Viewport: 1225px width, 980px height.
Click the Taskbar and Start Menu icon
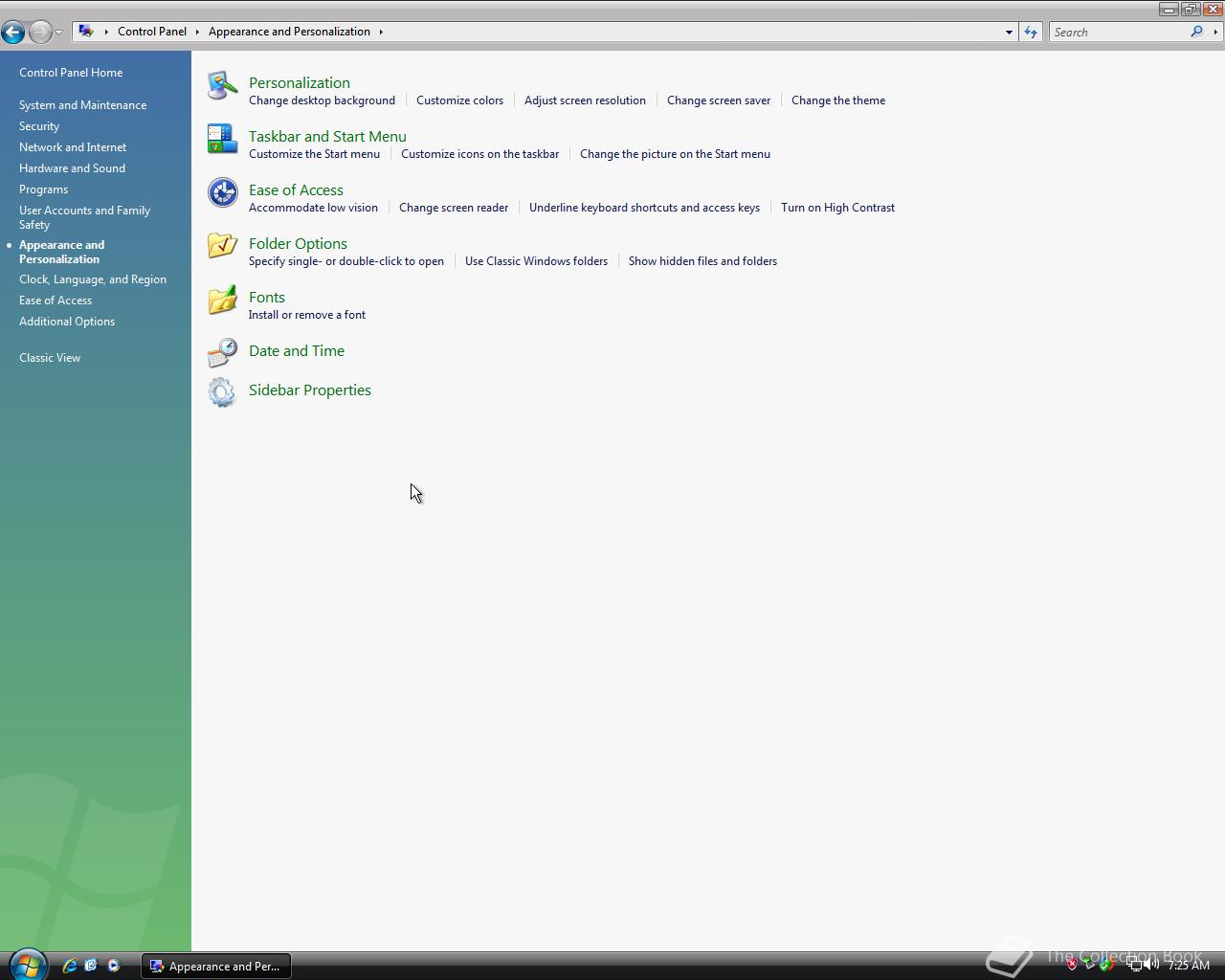point(222,139)
